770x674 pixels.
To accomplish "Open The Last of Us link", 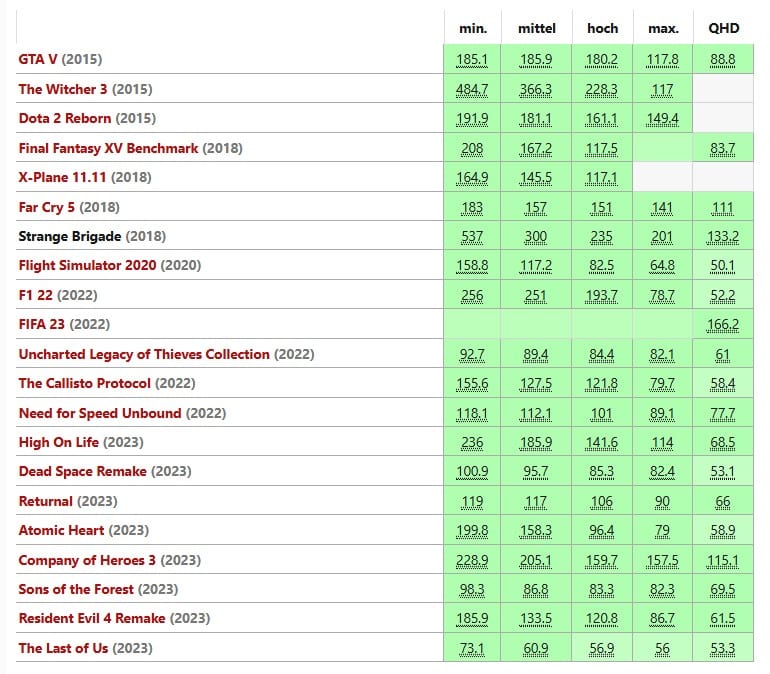I will (63, 648).
